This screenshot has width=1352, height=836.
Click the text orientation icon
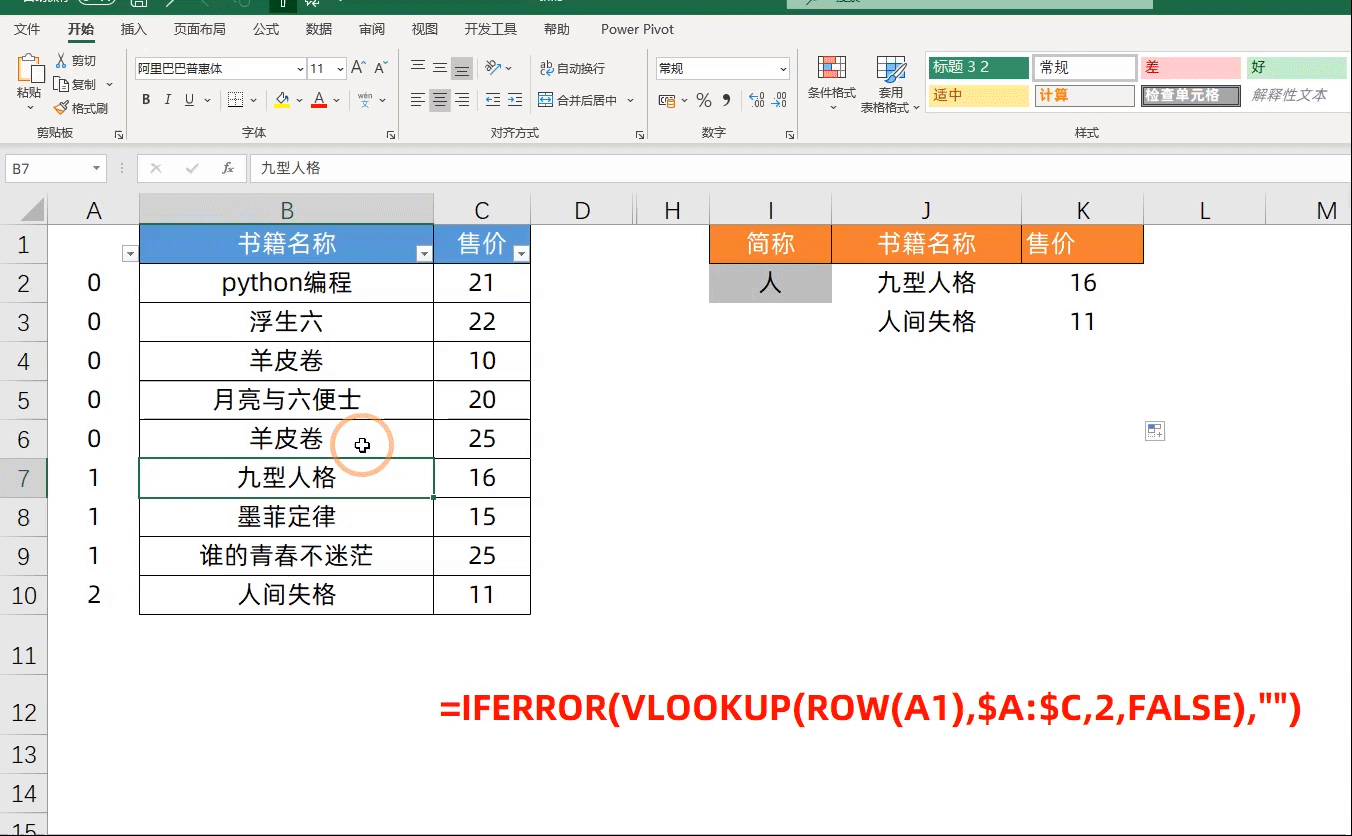coord(493,68)
